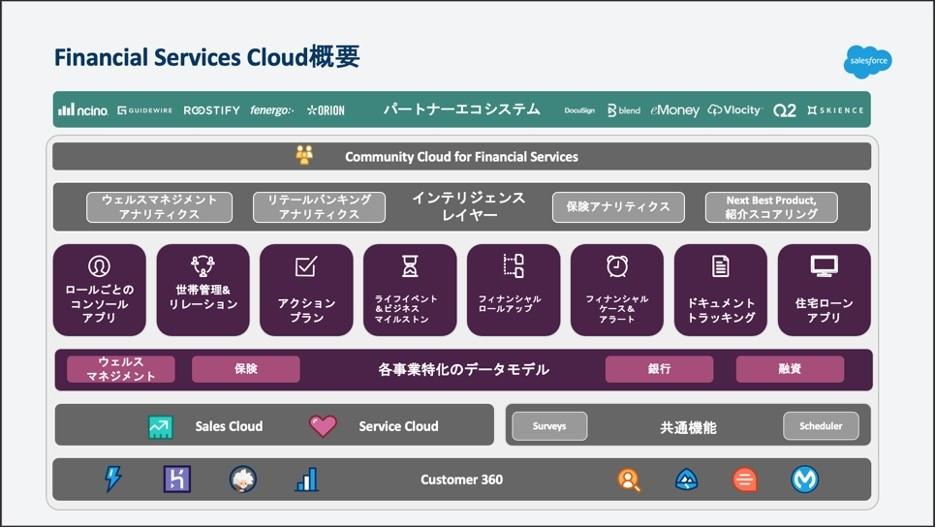936x528 pixels.
Task: Click the Customer 360 label
Action: 461,480
